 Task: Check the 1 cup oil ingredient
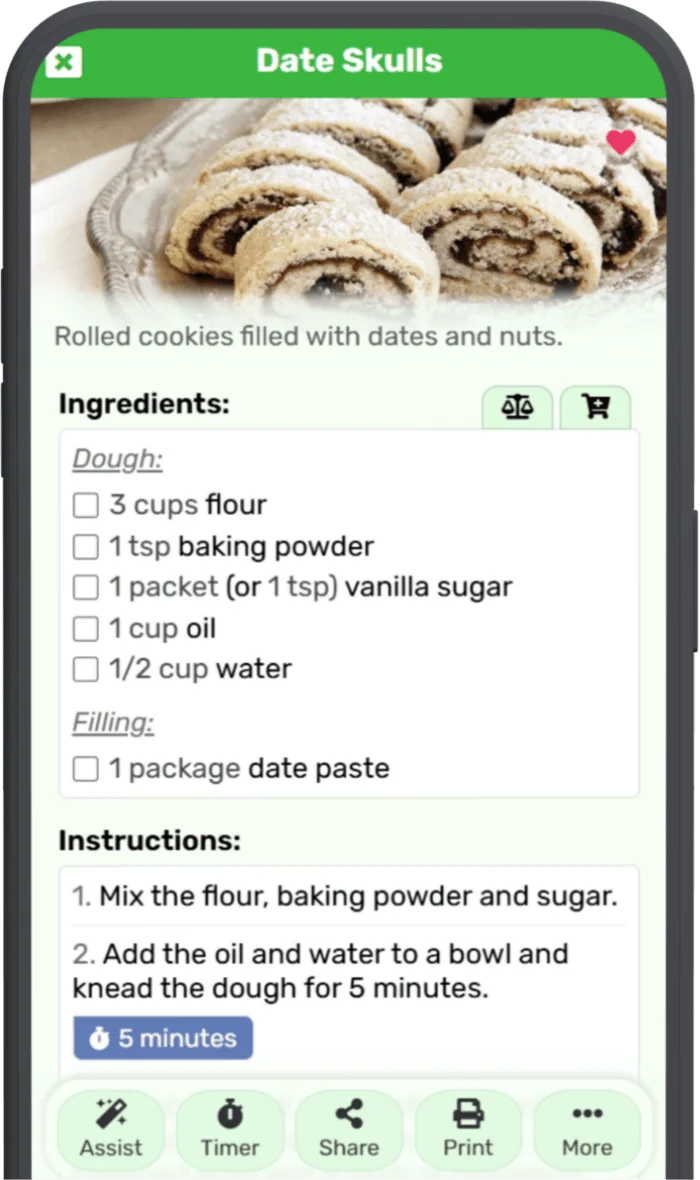85,629
